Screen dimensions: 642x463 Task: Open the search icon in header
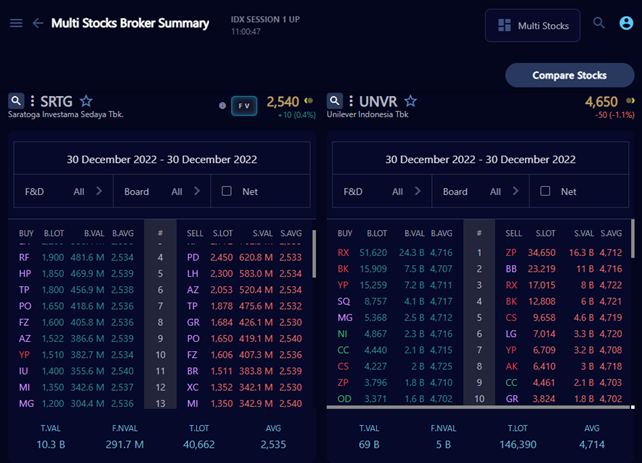click(x=599, y=23)
